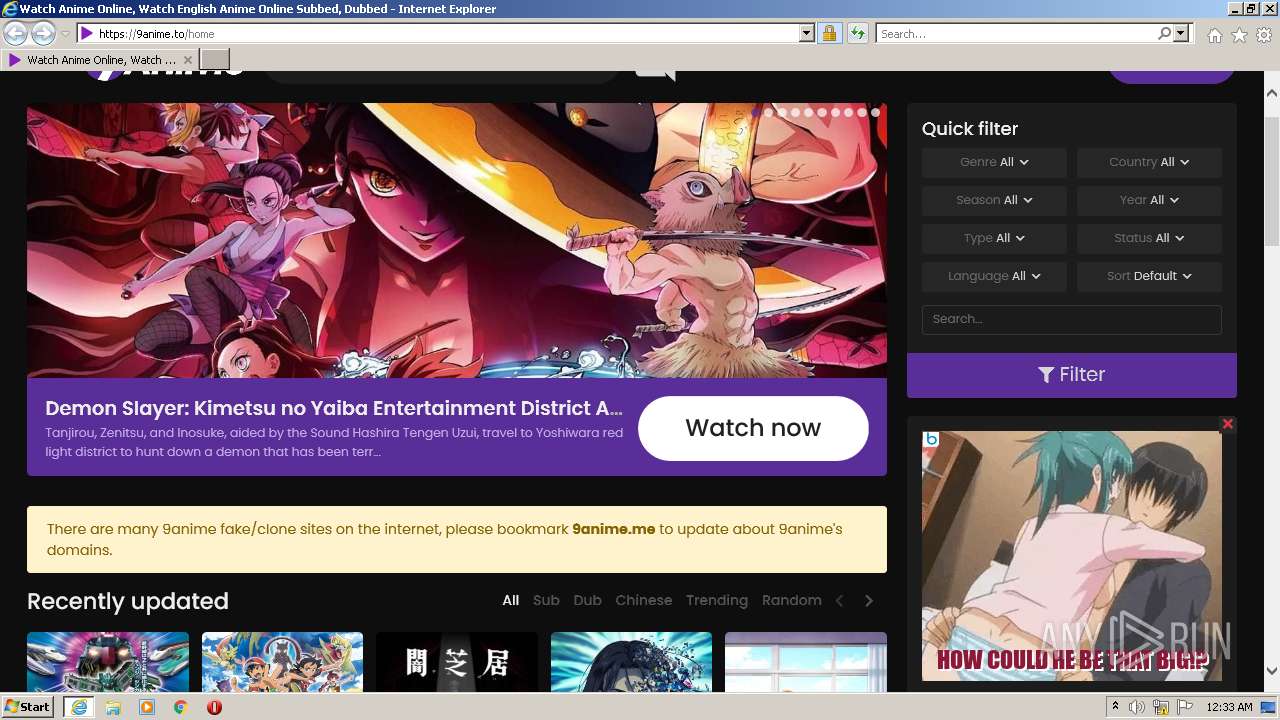The width and height of the screenshot is (1280, 720).
Task: Select the Trending tab
Action: tap(717, 600)
